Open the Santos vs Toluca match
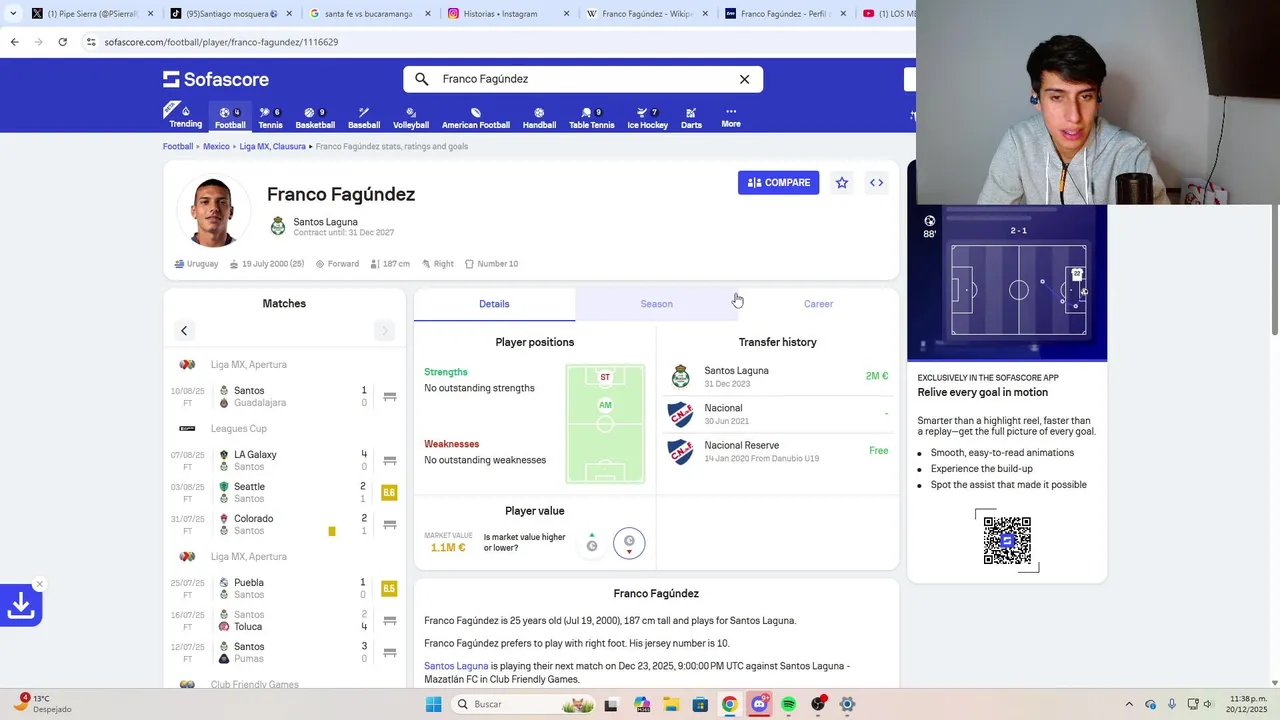 coord(284,621)
